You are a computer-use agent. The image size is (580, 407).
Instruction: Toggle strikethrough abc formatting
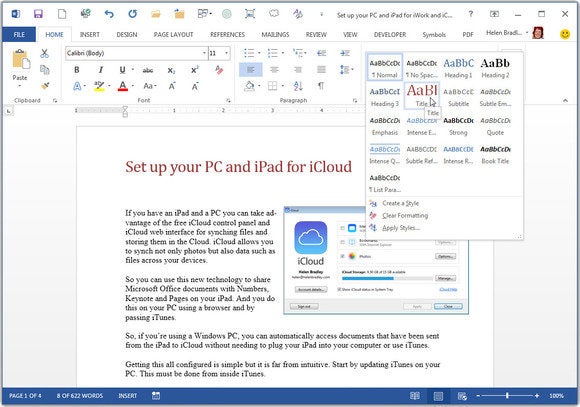coord(148,70)
